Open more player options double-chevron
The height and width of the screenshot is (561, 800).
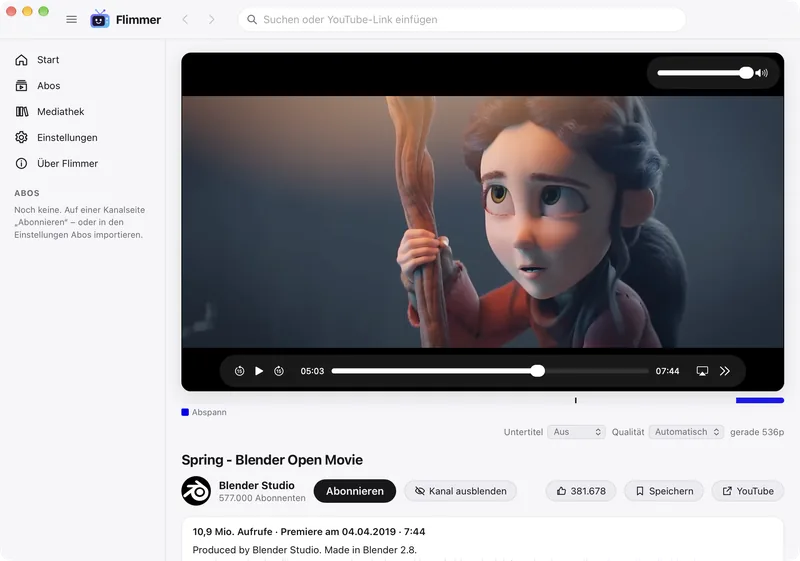tap(724, 371)
